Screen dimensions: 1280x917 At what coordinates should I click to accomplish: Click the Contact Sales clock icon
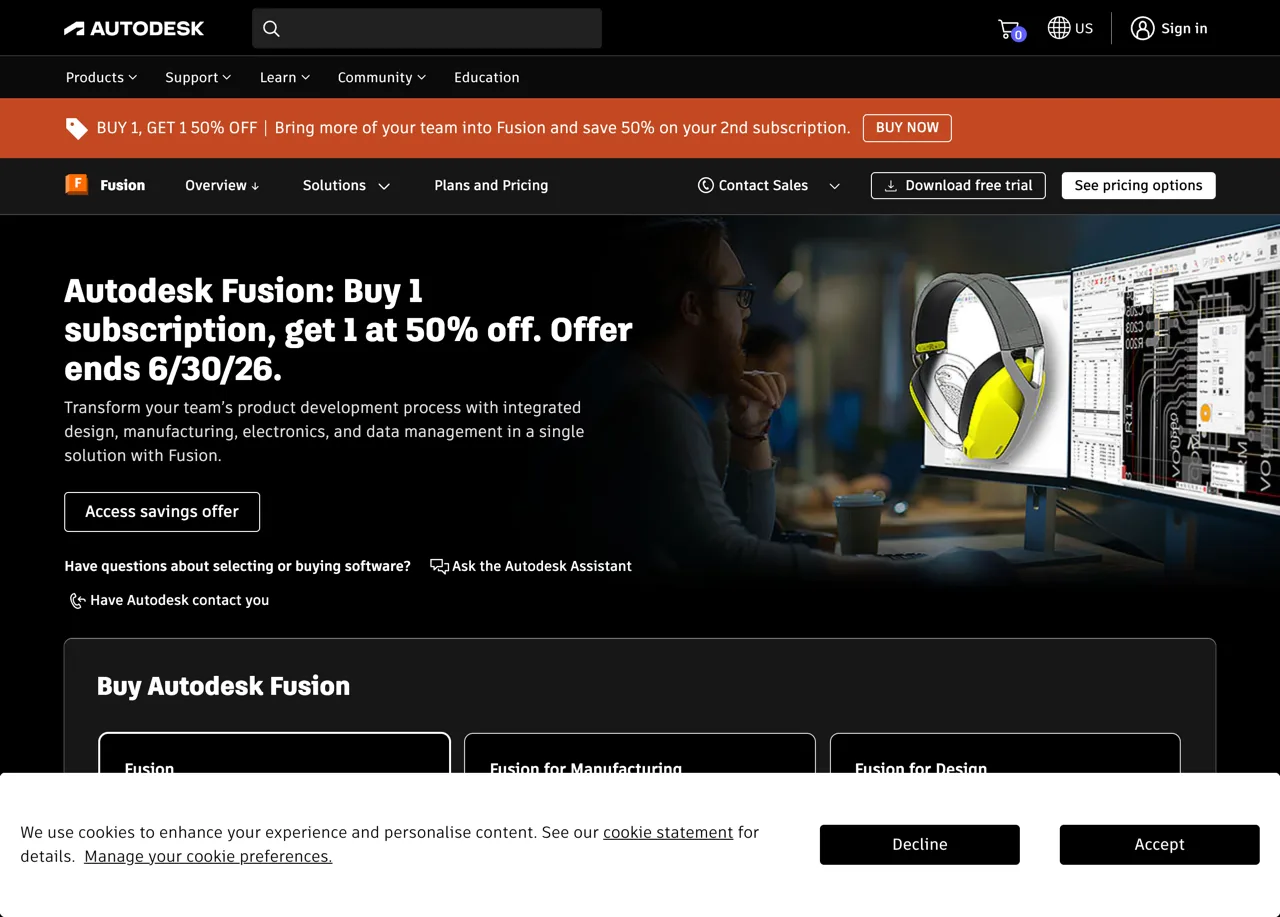click(x=706, y=185)
